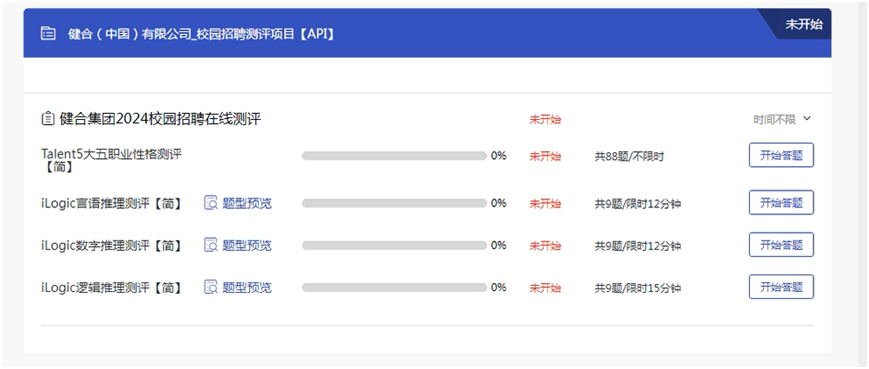Screen dimensions: 869x369
Task: Open 题型预览 link for 逻辑推理测评
Action: (247, 288)
